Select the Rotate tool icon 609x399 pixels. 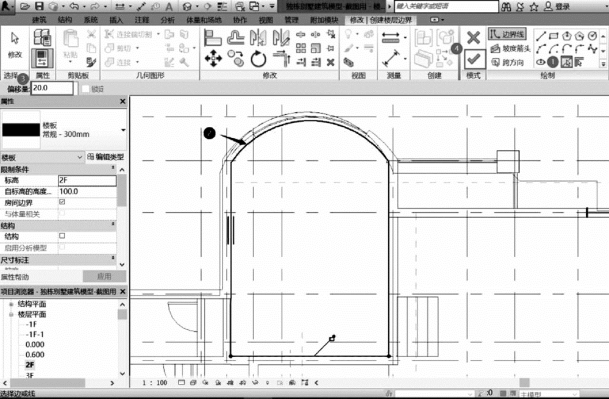click(258, 59)
